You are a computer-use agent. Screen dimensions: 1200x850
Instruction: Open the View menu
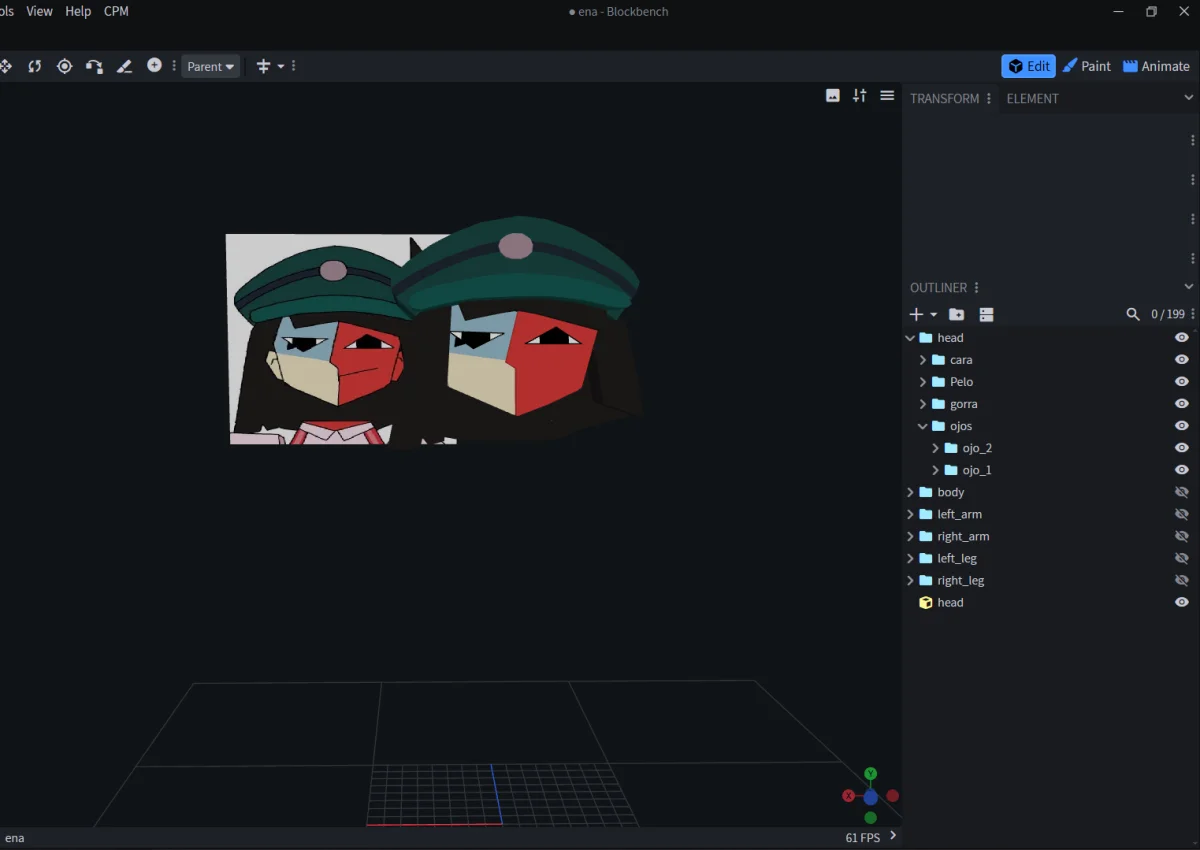[x=40, y=11]
